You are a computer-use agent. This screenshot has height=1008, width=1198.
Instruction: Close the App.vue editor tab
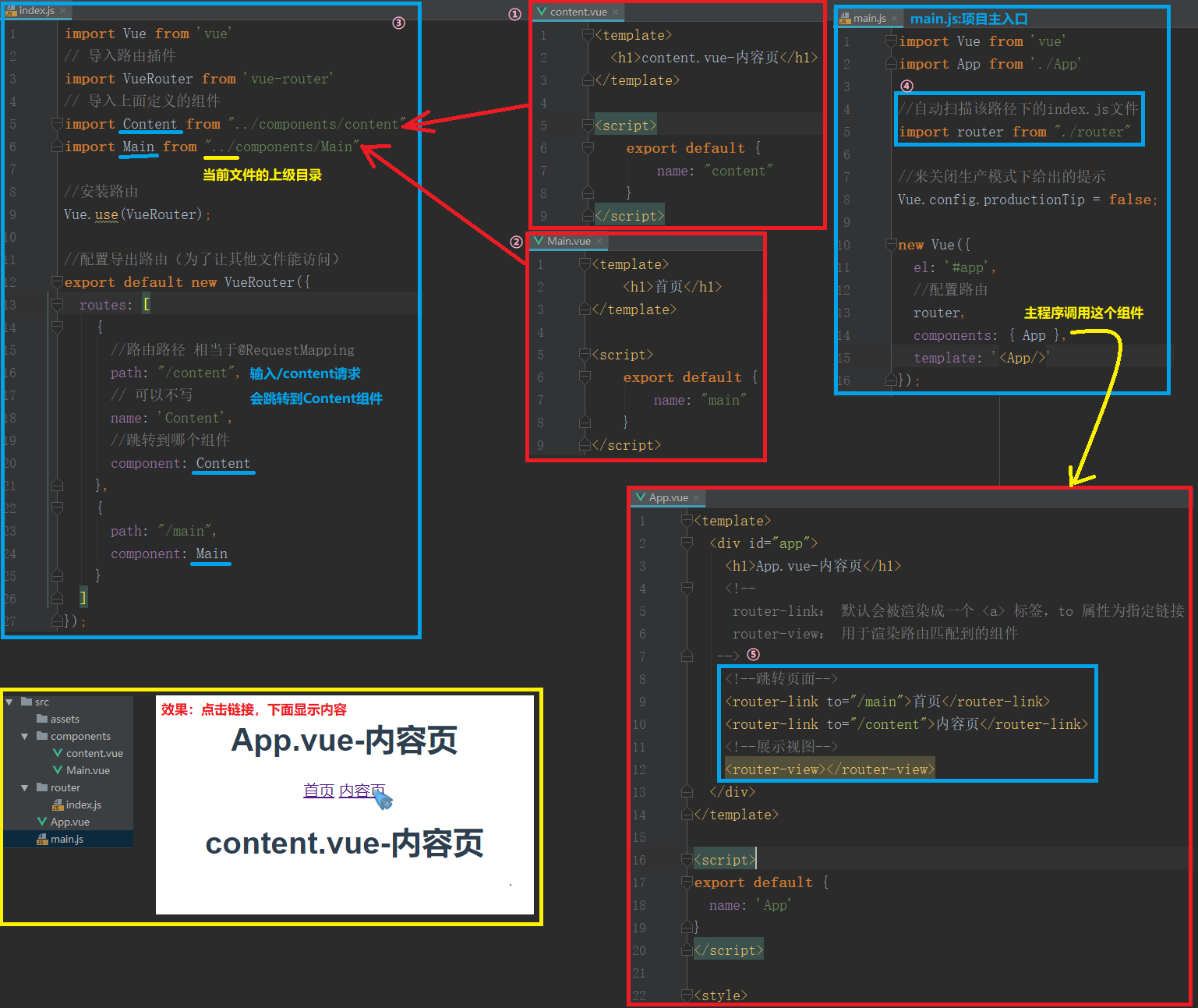pyautogui.click(x=696, y=498)
